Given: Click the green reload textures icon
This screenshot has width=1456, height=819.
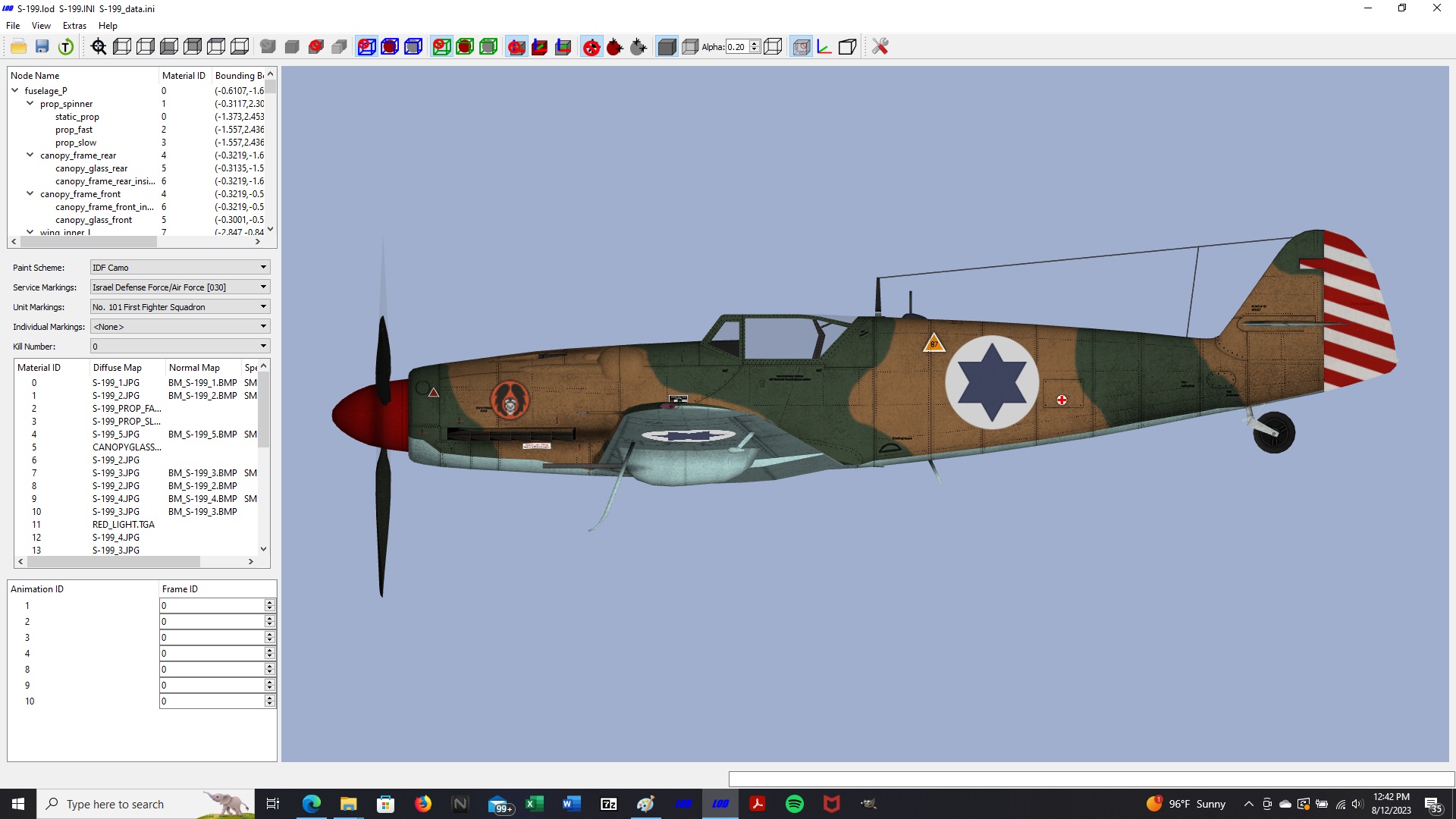Looking at the screenshot, I should (x=66, y=47).
